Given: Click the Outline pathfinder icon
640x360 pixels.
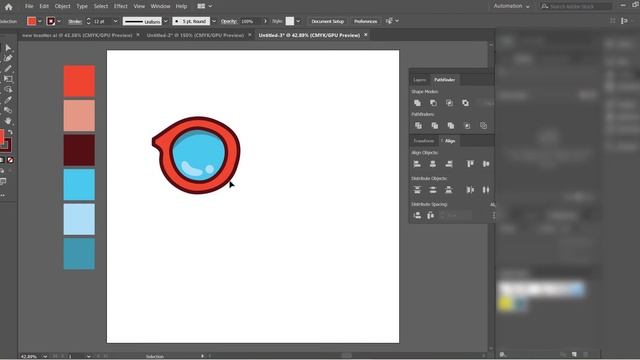Looking at the screenshot, I should pyautogui.click(x=483, y=126).
